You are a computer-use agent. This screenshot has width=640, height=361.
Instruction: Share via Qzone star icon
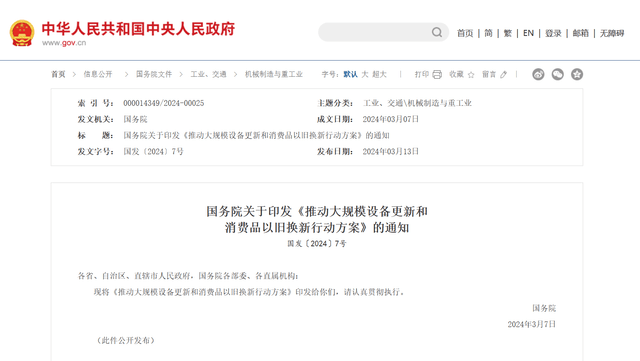(577, 74)
